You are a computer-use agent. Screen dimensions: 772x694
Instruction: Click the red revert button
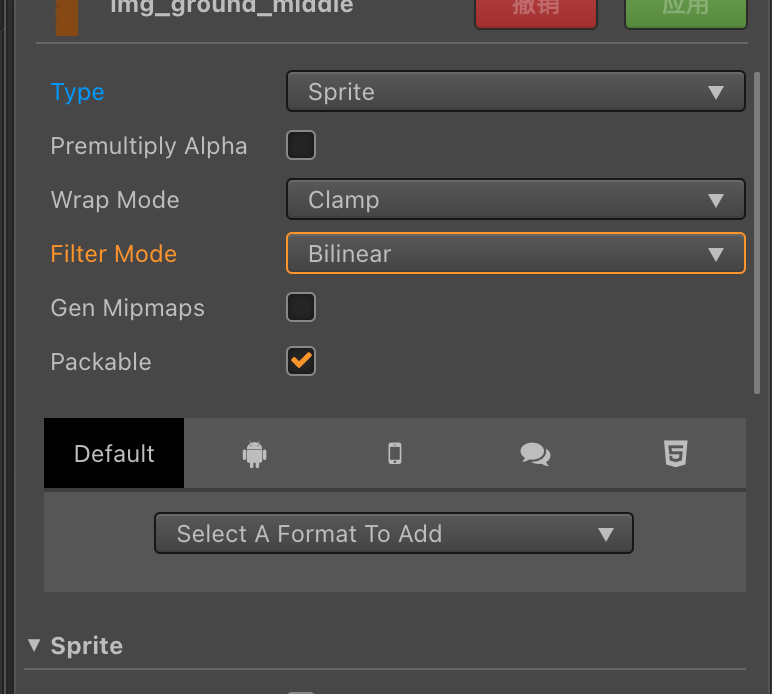535,10
